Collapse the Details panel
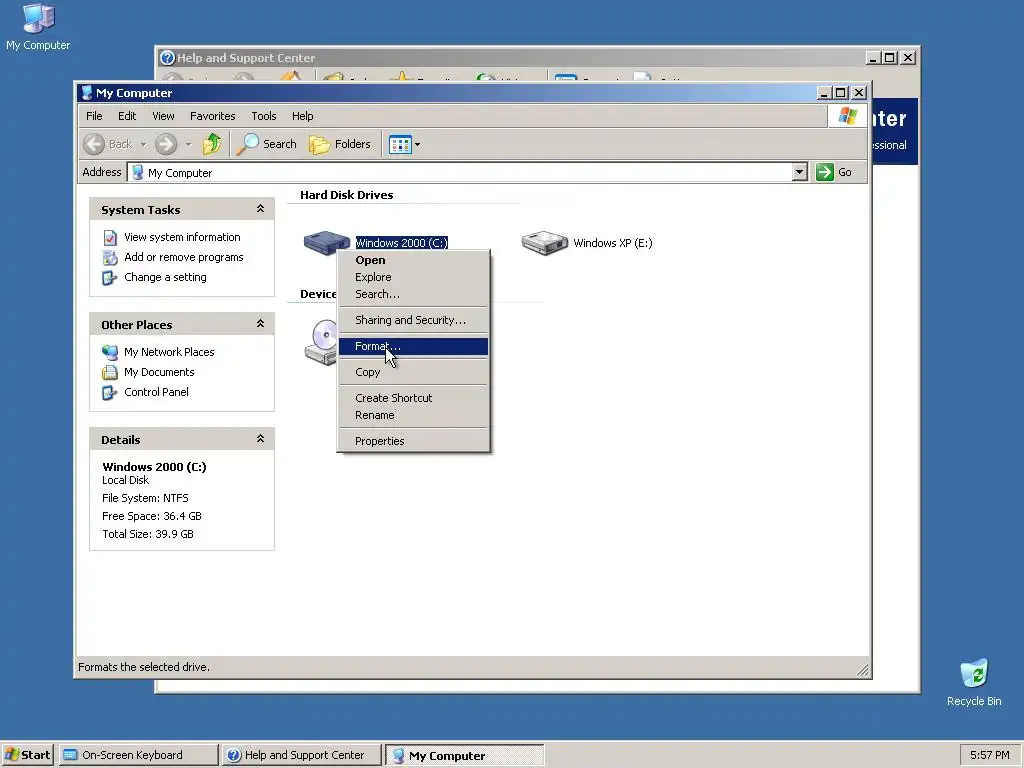Image resolution: width=1024 pixels, height=768 pixels. 260,439
